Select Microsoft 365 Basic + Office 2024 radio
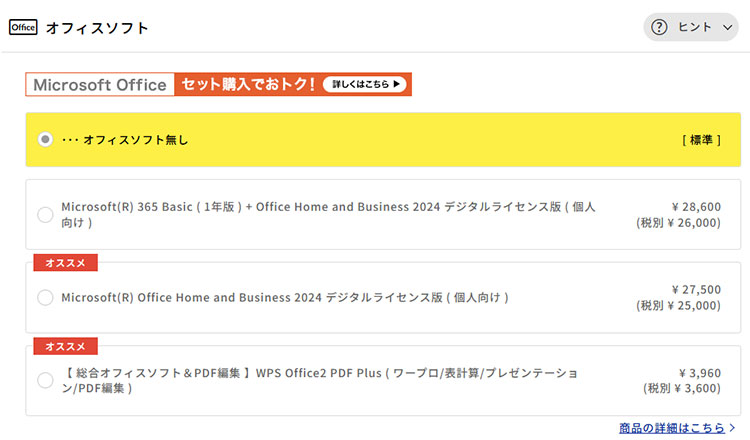Screen dimensions: 750x440 pyautogui.click(x=45, y=214)
